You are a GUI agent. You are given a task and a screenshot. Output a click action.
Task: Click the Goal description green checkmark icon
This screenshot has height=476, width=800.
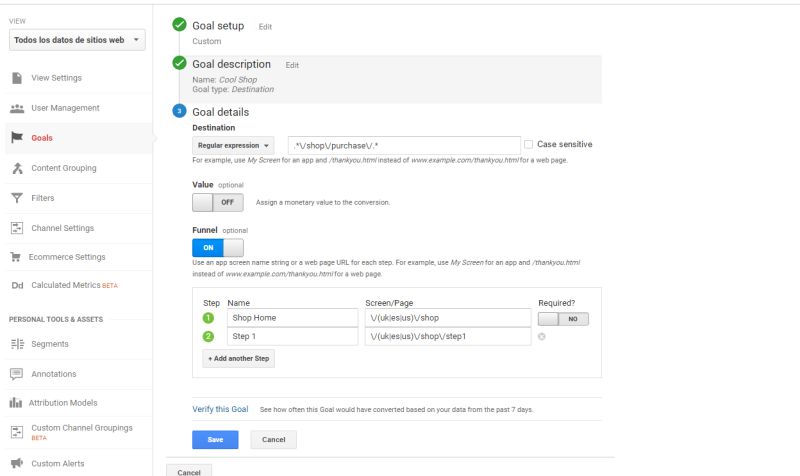[x=179, y=63]
